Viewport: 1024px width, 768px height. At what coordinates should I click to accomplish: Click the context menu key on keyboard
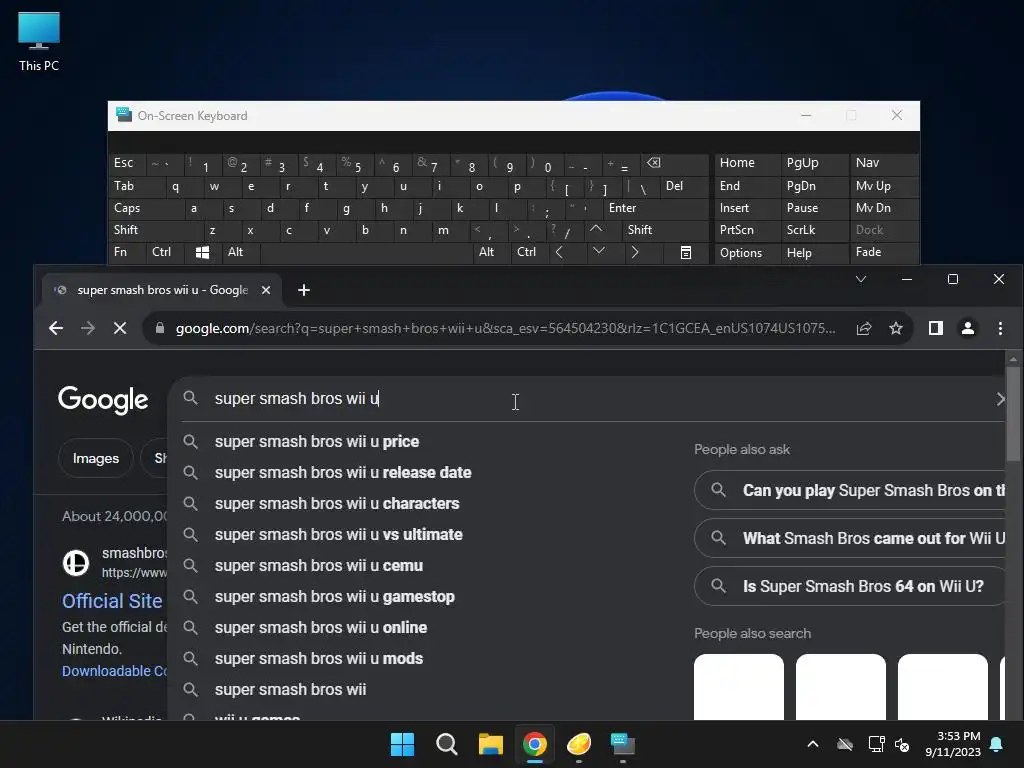(x=686, y=252)
